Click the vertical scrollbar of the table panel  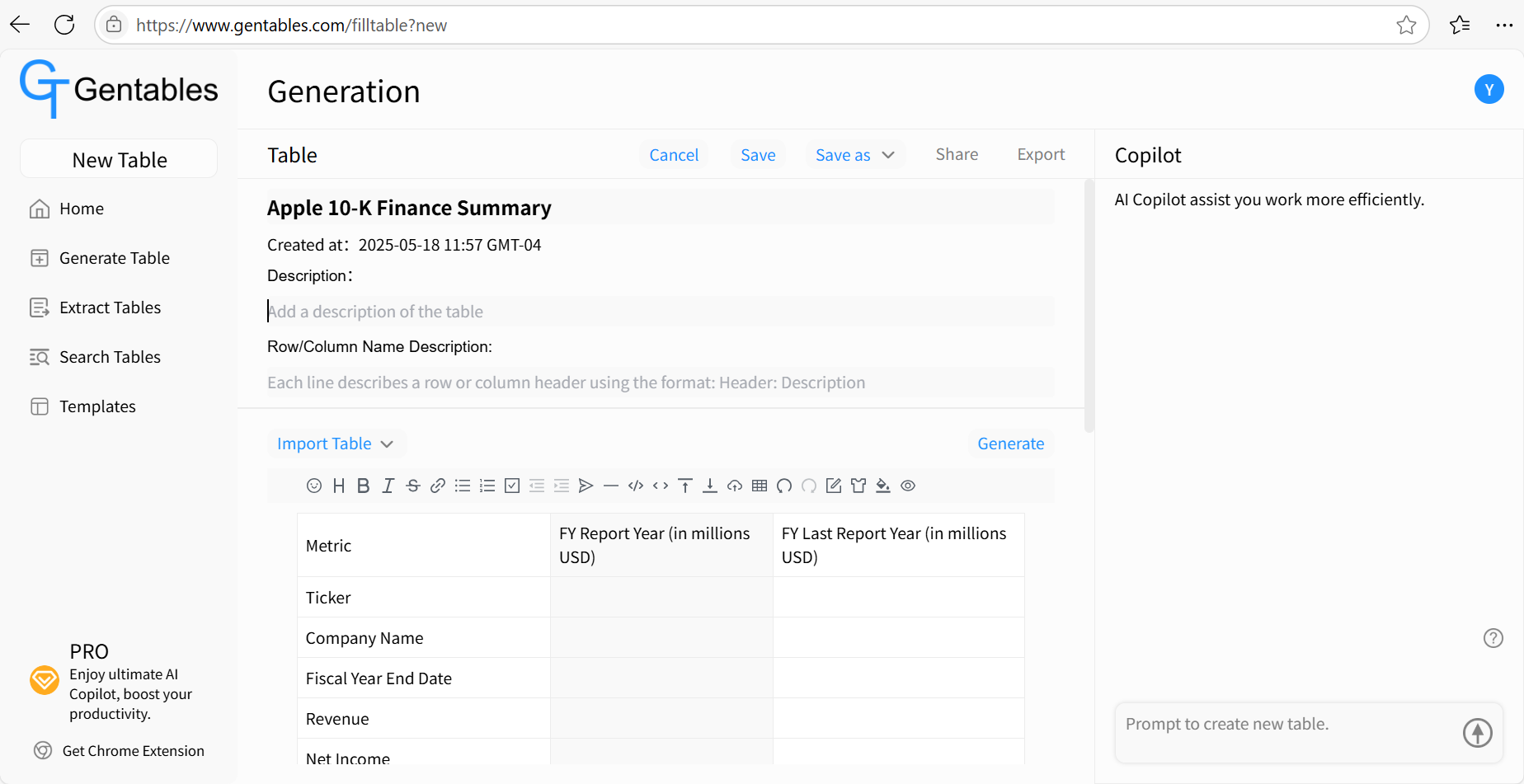(1089, 305)
